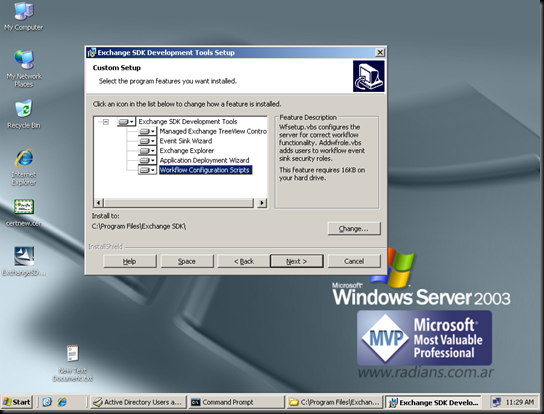Image resolution: width=544 pixels, height=414 pixels.
Task: Switch to Active Directory Users taskbar window
Action: click(x=138, y=402)
